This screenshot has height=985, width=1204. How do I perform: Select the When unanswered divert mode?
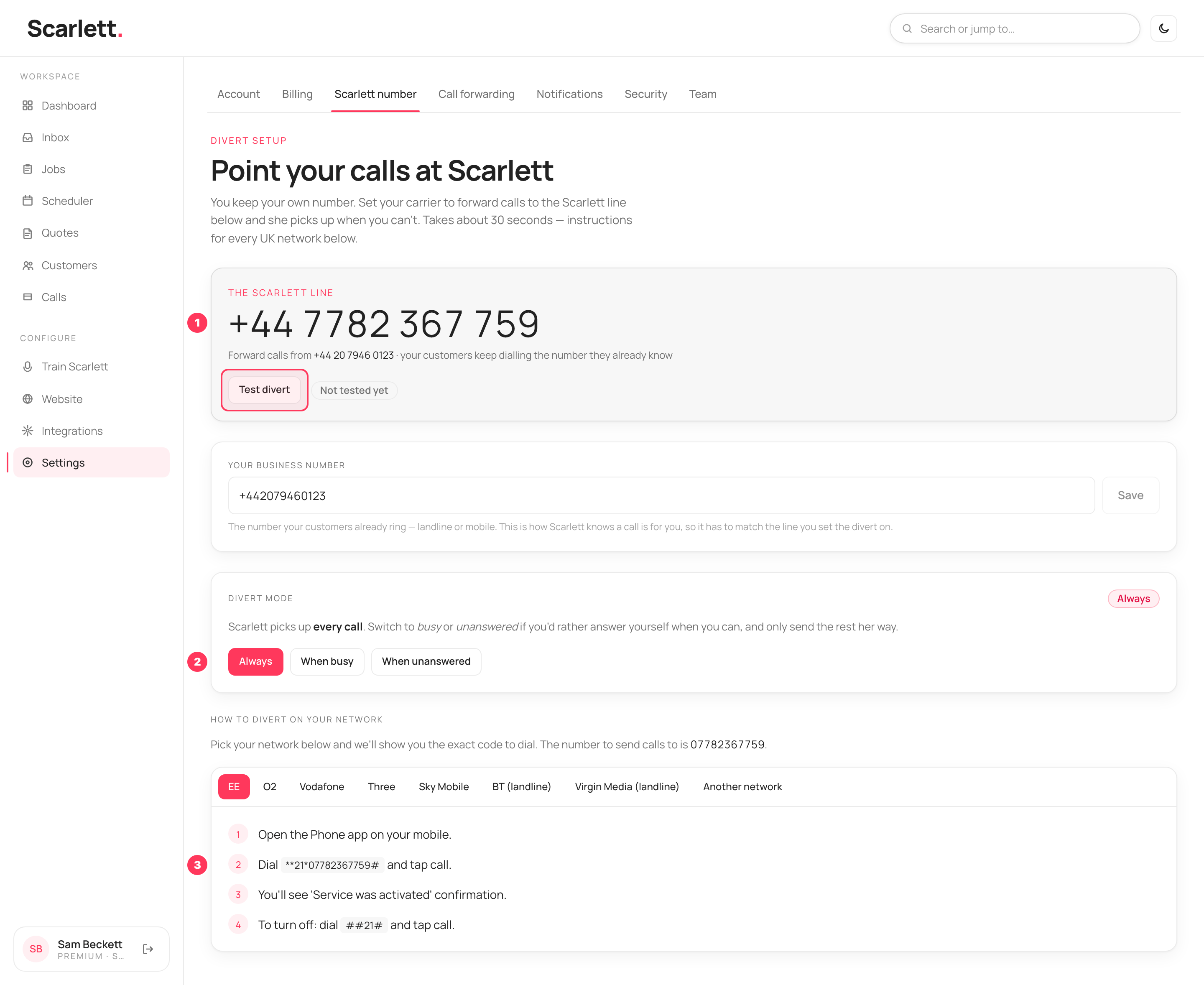[426, 661]
